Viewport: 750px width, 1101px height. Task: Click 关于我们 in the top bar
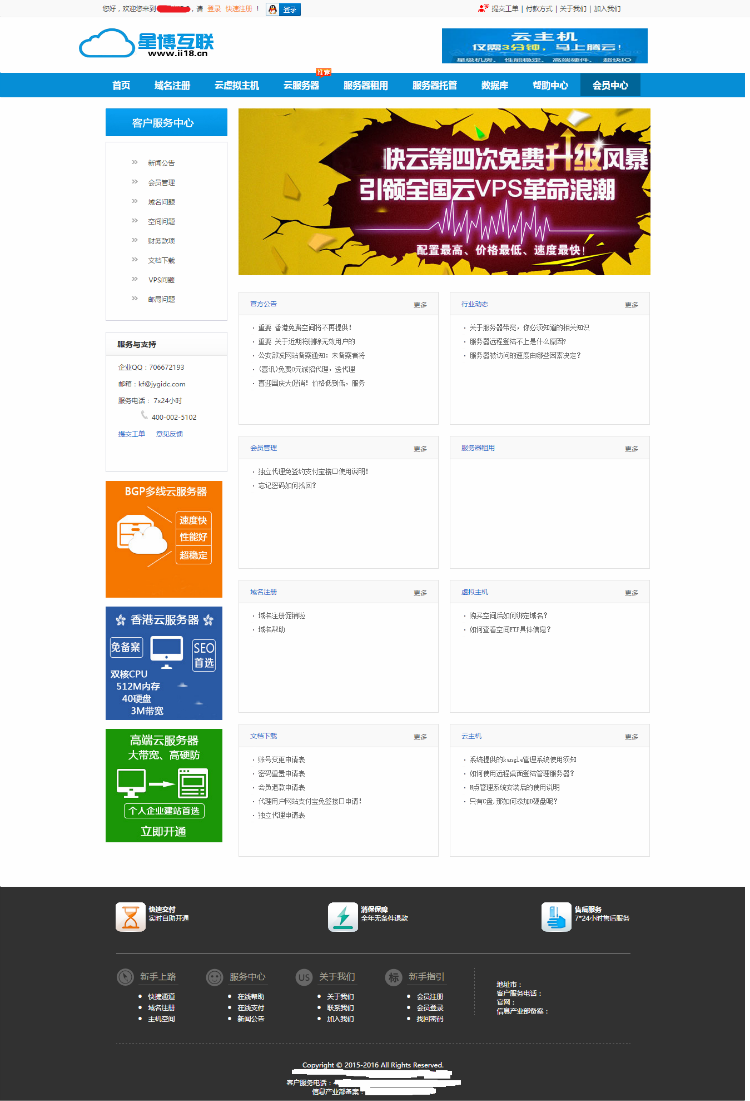point(573,9)
